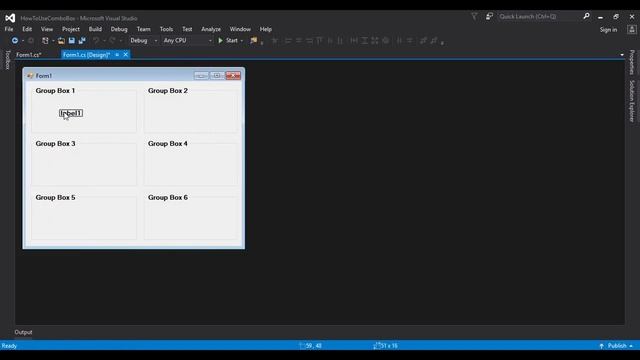Image resolution: width=640 pixels, height=360 pixels.
Task: Click the Align Rights layout icon
Action: (309, 40)
